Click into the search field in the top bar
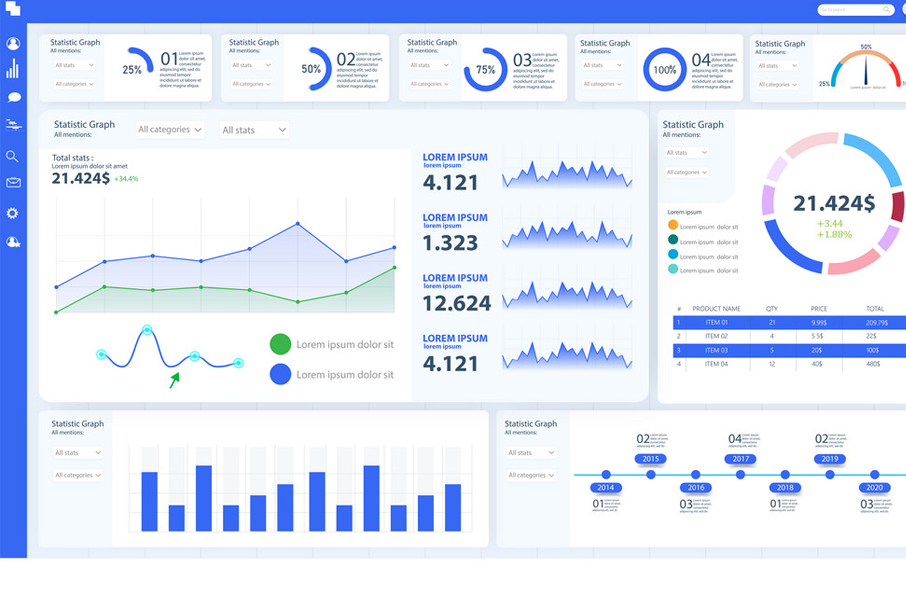The width and height of the screenshot is (906, 601). [x=855, y=10]
